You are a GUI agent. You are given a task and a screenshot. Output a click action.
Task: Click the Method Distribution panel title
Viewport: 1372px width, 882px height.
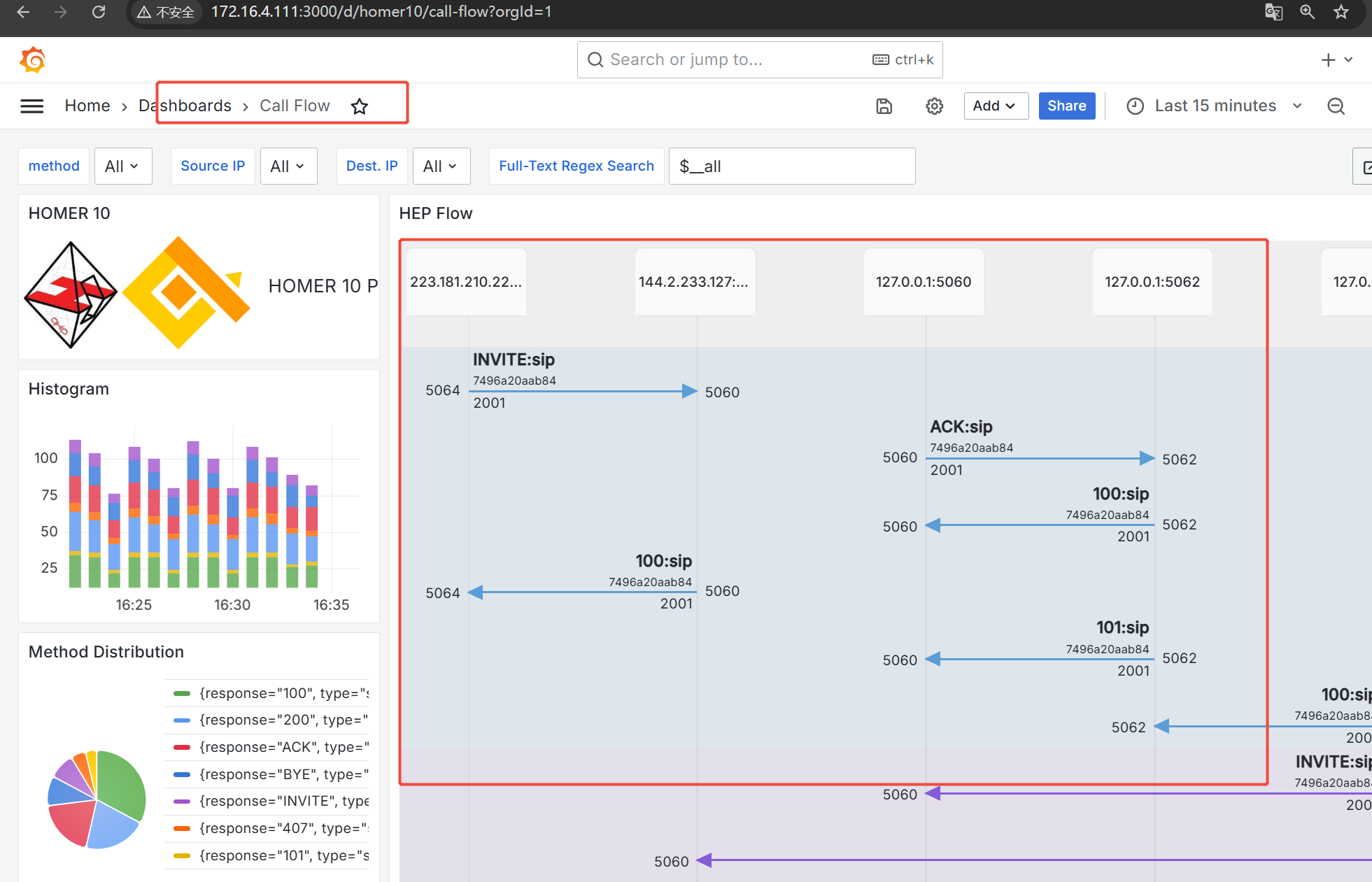106,652
